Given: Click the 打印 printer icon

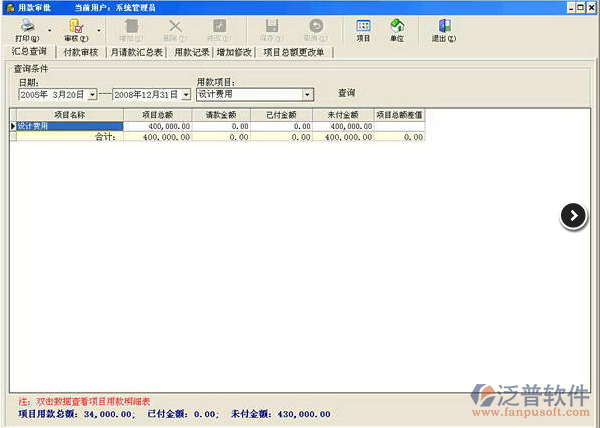Looking at the screenshot, I should click(27, 26).
